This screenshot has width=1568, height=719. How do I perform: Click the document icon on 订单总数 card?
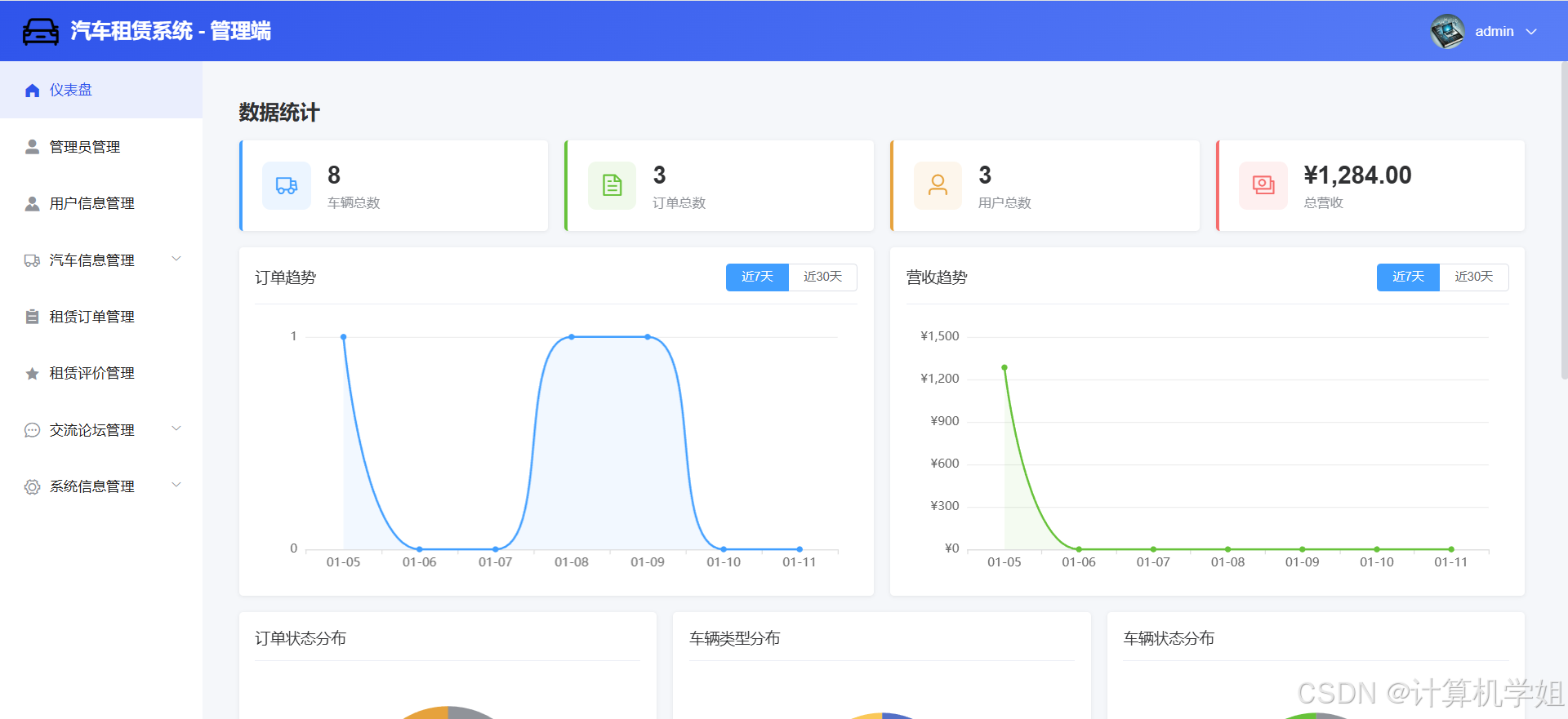(612, 186)
